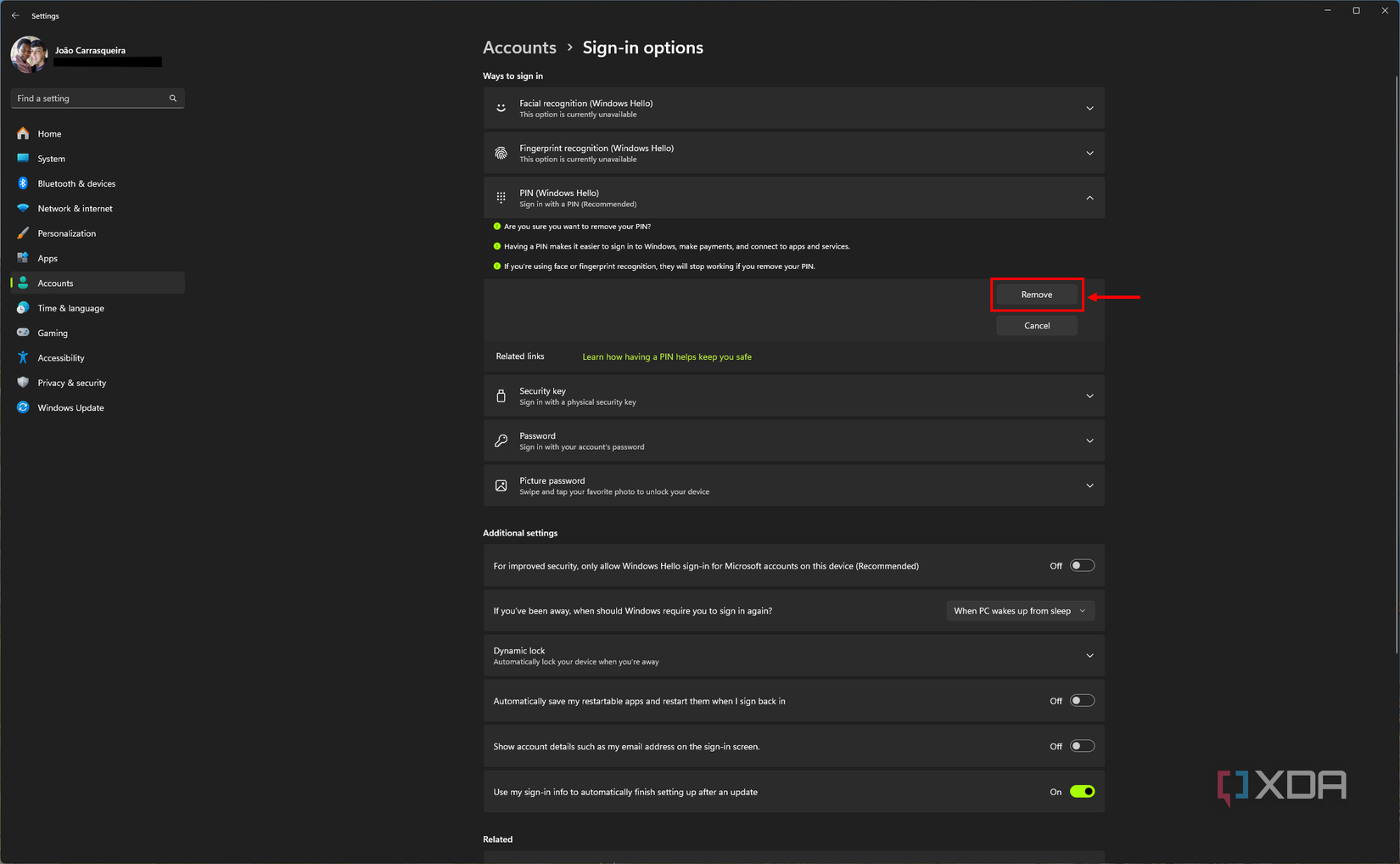Maximize the Settings window
Screen dimensions: 1400x864
(x=1357, y=10)
